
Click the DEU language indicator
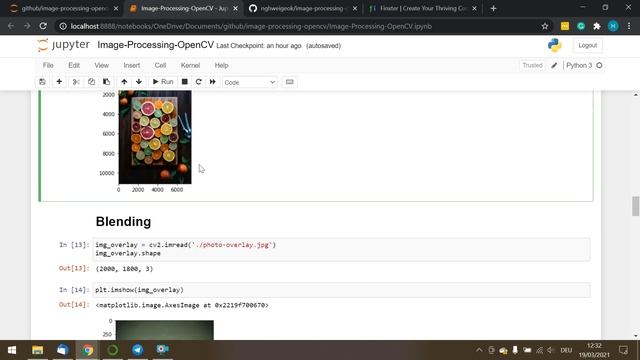(x=566, y=350)
